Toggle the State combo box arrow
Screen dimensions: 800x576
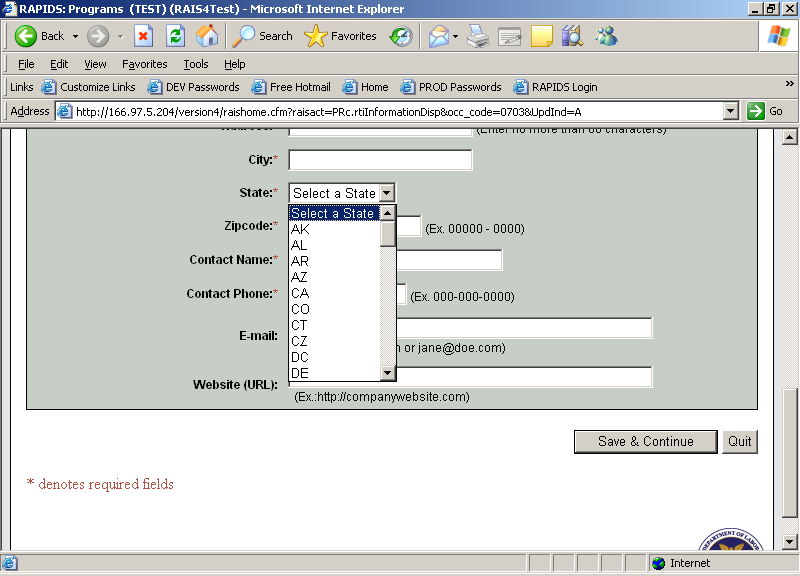pyautogui.click(x=387, y=193)
